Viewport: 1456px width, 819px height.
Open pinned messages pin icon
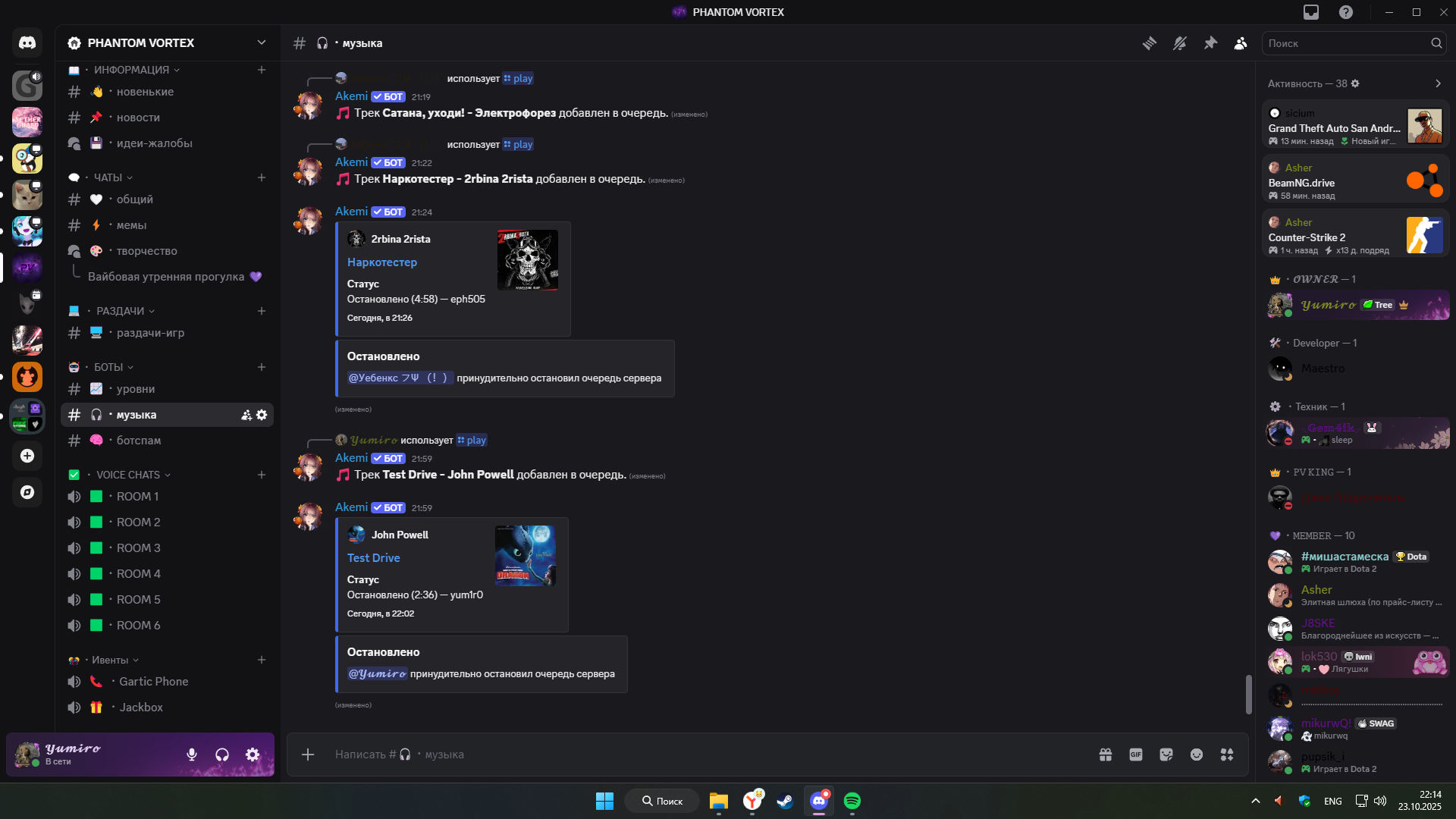[1210, 43]
